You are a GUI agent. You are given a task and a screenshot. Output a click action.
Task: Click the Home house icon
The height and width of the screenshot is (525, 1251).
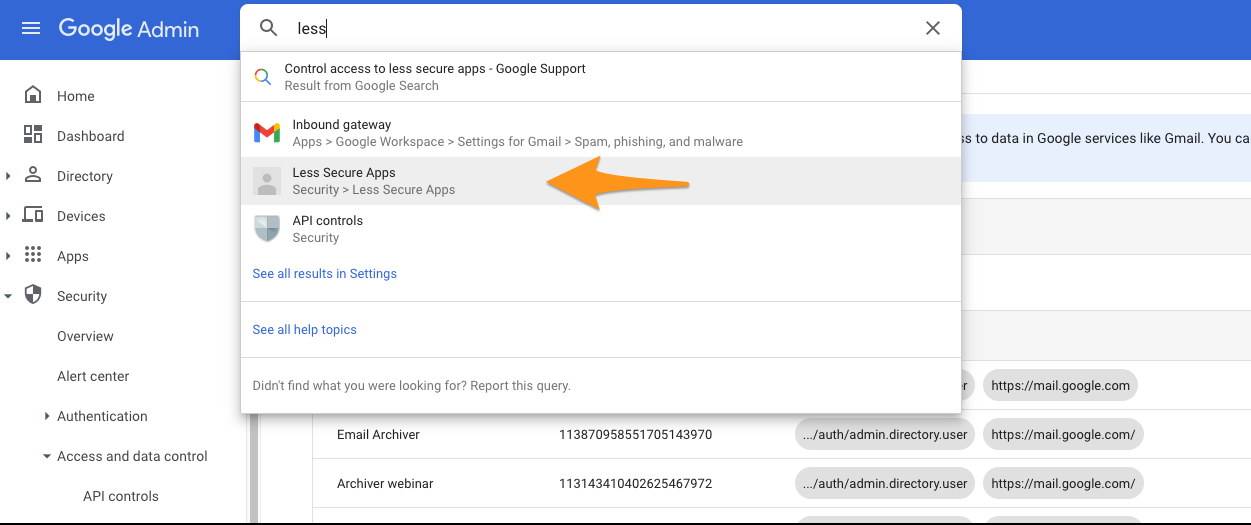coord(33,95)
